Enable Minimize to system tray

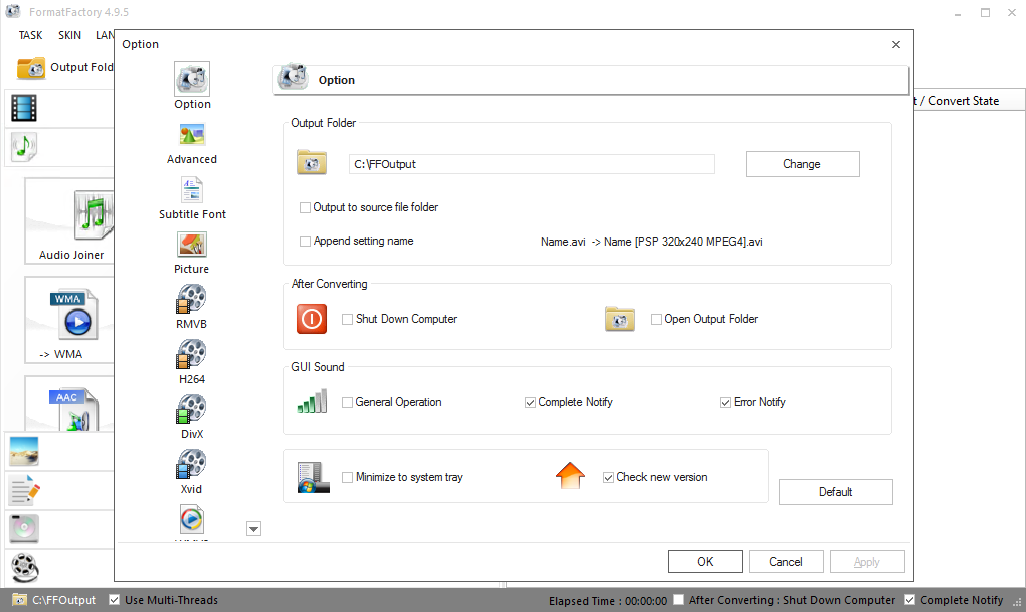(x=347, y=477)
